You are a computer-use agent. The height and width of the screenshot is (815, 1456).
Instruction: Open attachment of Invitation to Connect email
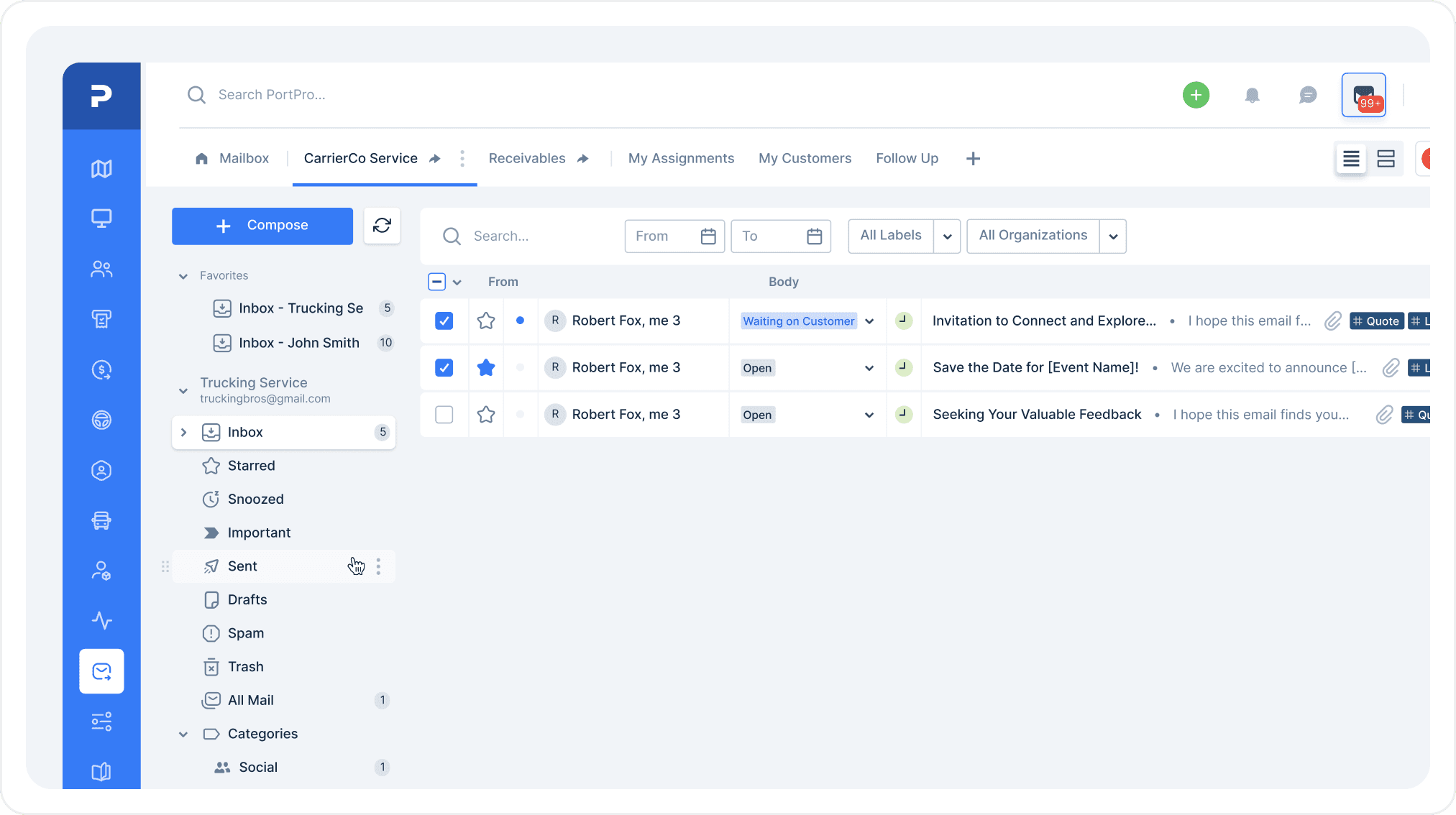tap(1332, 321)
